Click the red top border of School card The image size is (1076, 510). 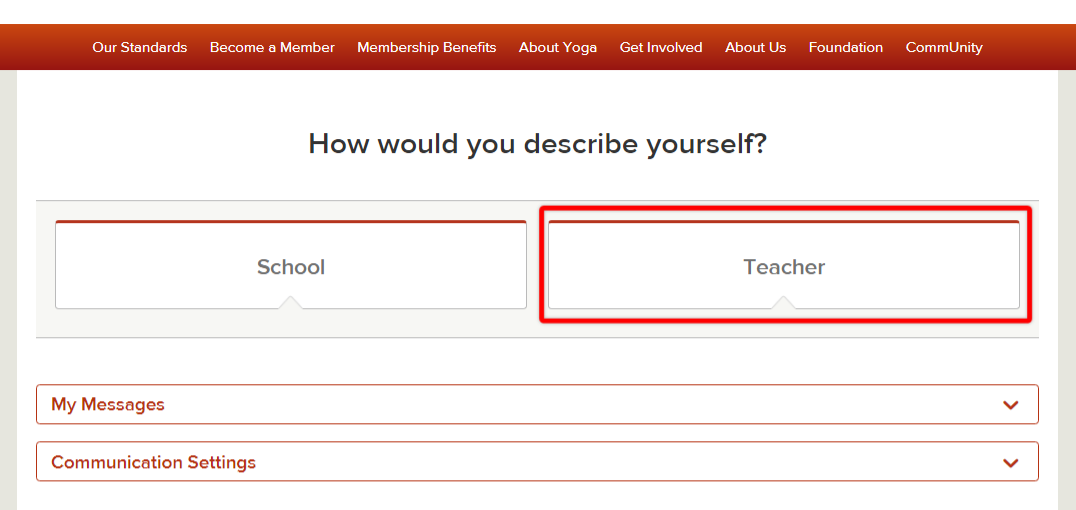[291, 222]
